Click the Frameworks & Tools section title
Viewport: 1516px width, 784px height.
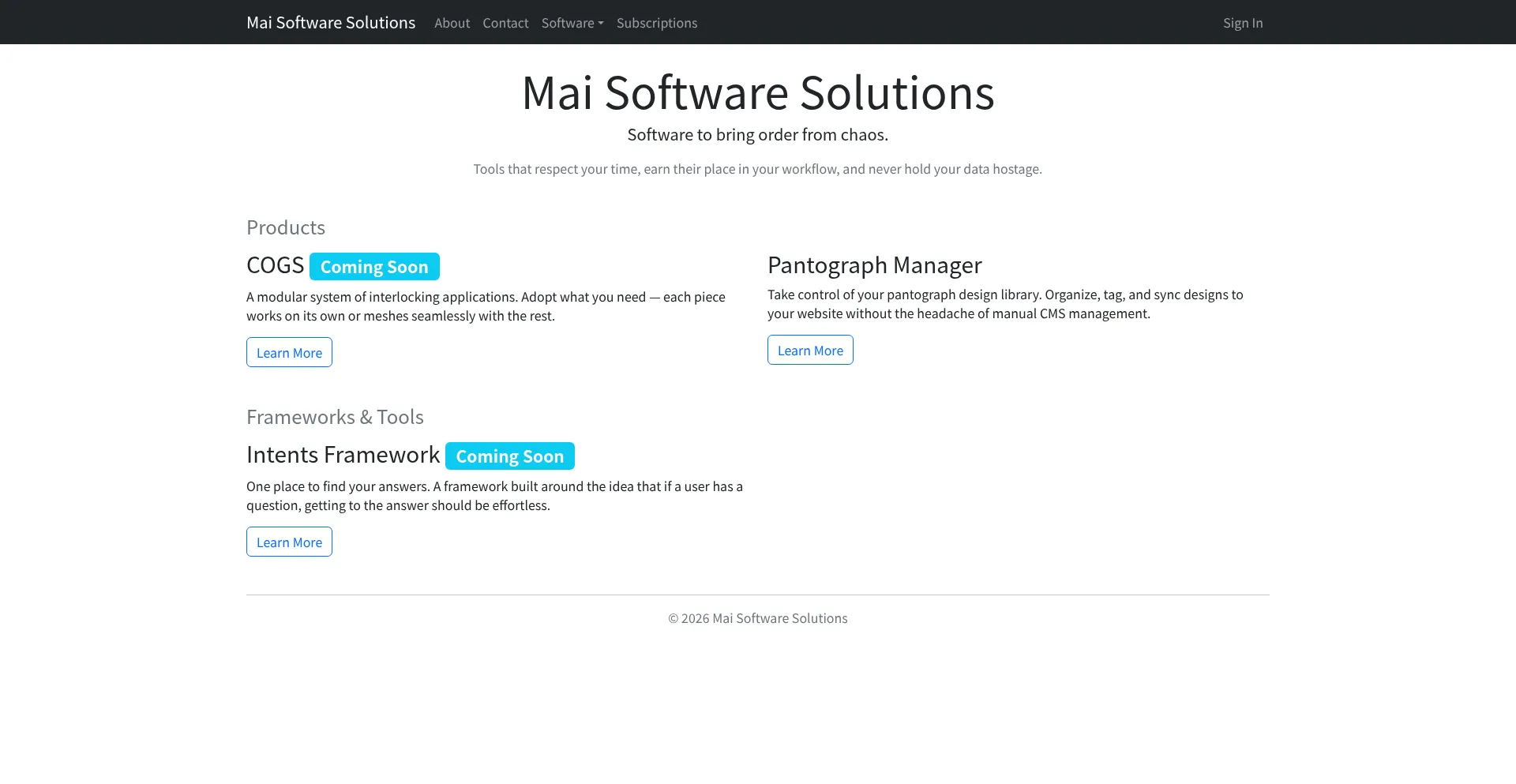pos(335,417)
